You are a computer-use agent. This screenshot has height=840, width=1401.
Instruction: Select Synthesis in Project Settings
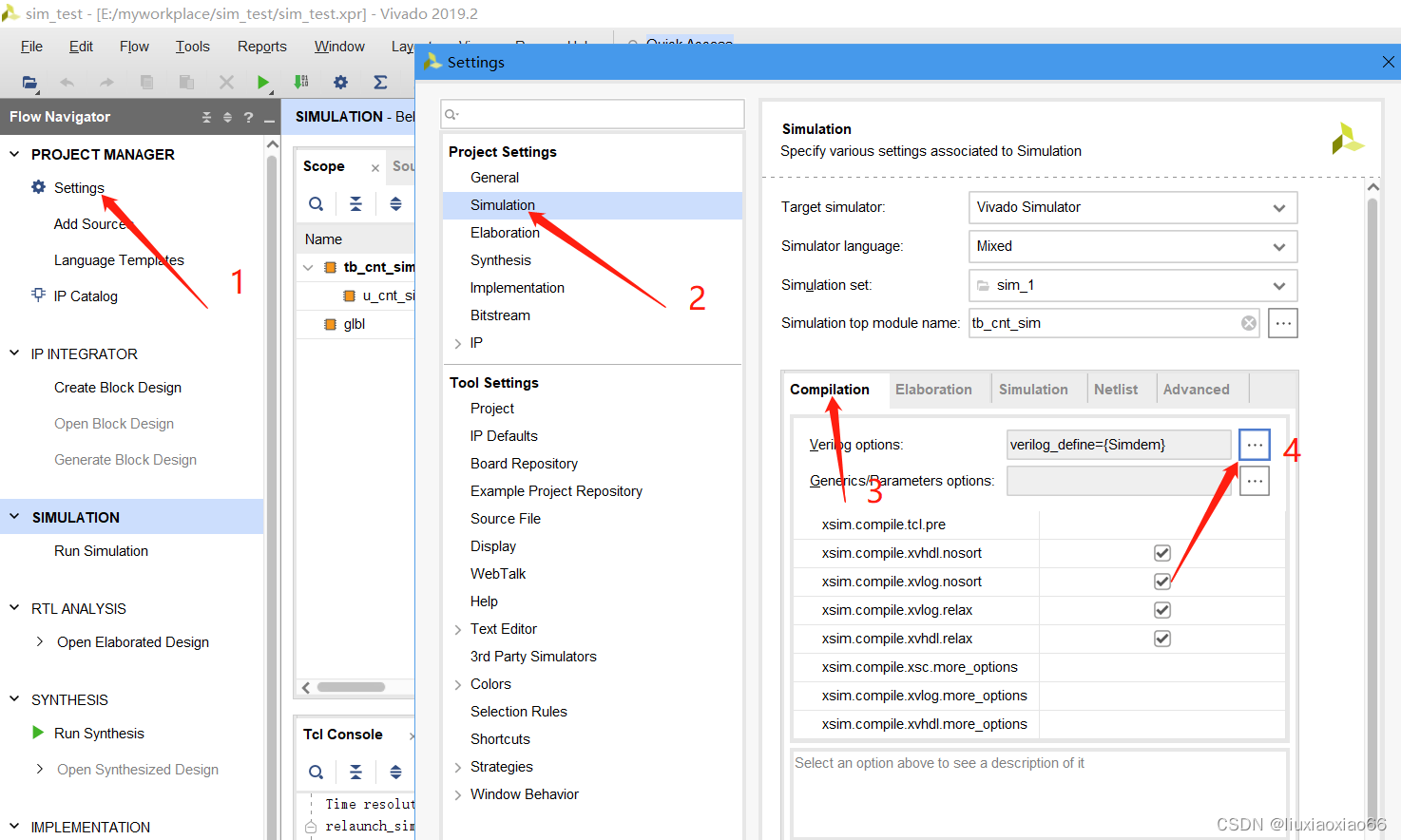point(500,260)
